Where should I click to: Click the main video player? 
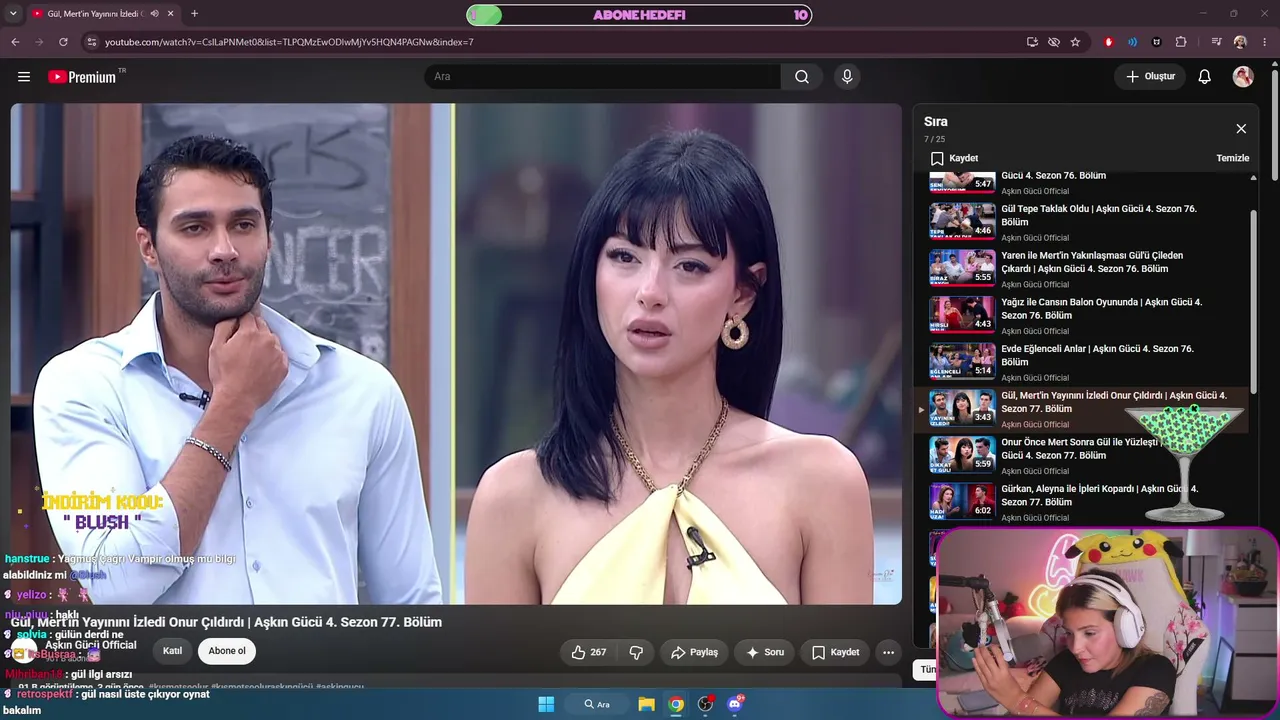pyautogui.click(x=456, y=354)
